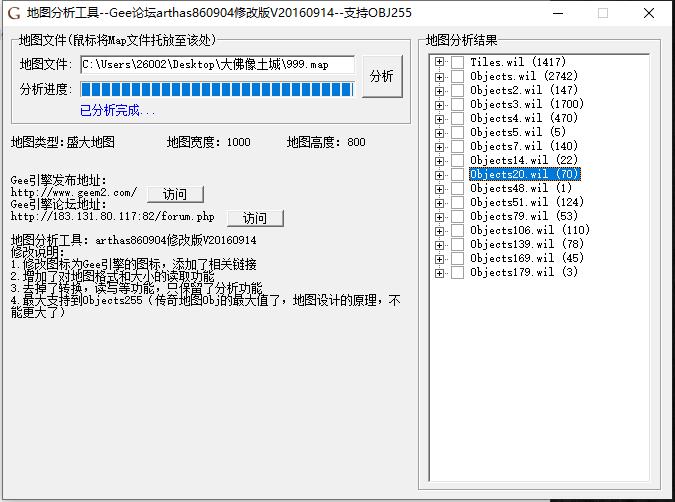This screenshot has height=502, width=675.
Task: Click 访问 button next to geem2.com address
Action: coord(175,194)
